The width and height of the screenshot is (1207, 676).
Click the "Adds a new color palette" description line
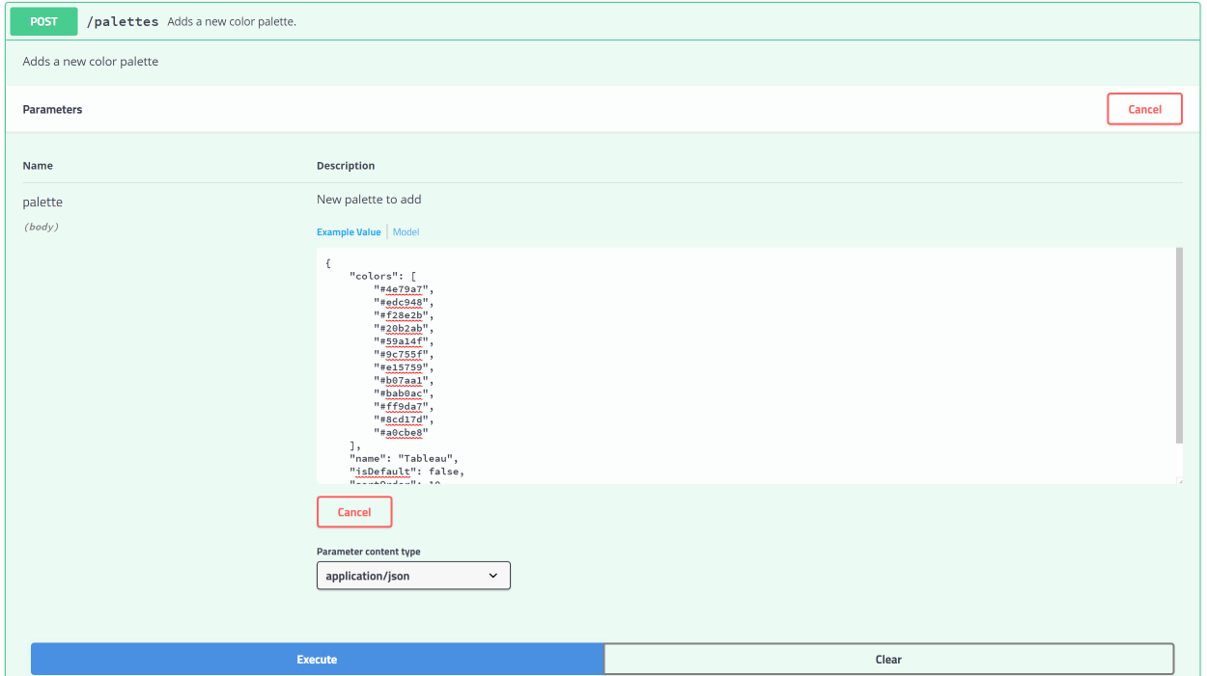coord(90,61)
